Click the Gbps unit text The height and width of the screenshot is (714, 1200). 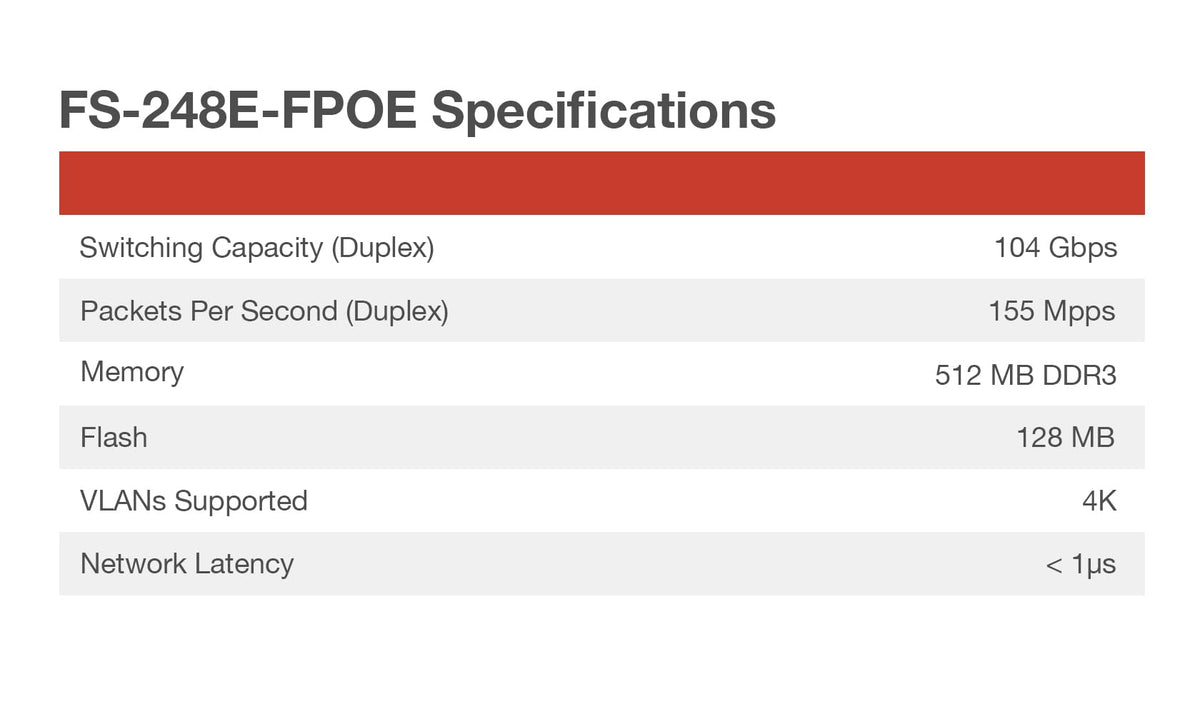coord(1082,248)
